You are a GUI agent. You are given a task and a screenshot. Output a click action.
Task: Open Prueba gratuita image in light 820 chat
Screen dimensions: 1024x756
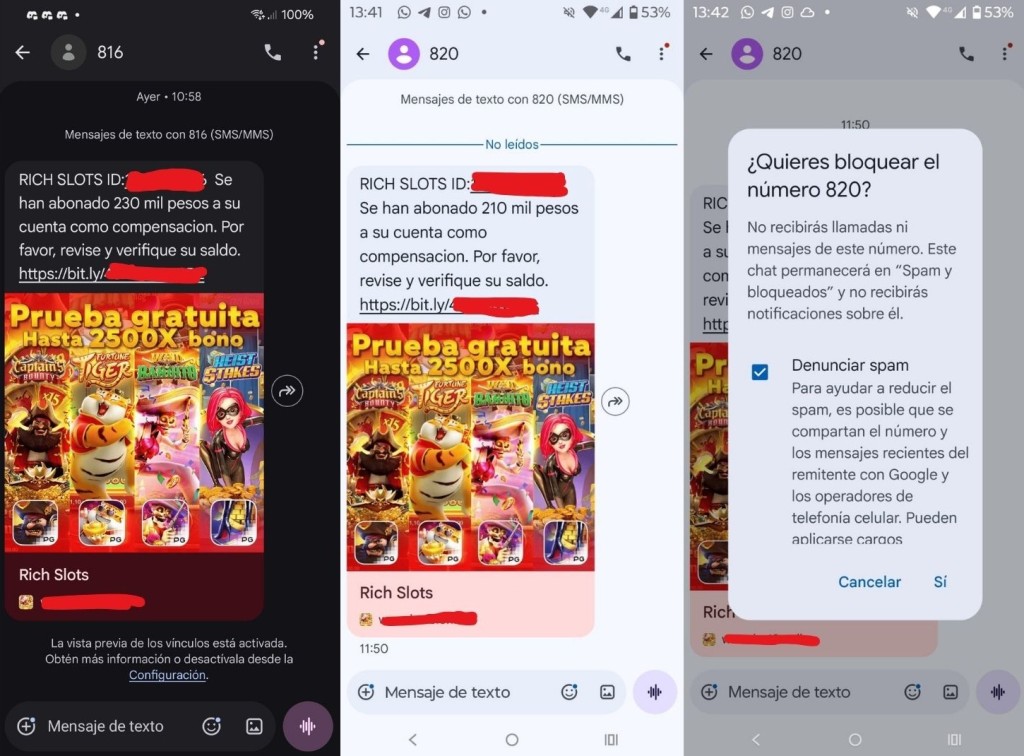pyautogui.click(x=471, y=447)
